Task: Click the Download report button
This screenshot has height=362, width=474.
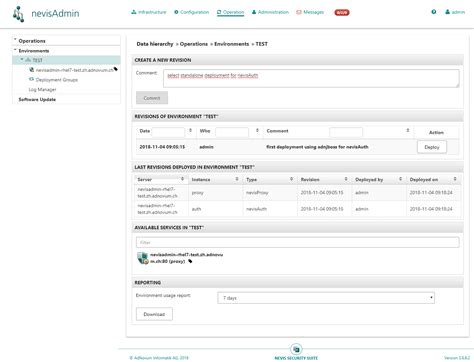Action: click(x=154, y=314)
